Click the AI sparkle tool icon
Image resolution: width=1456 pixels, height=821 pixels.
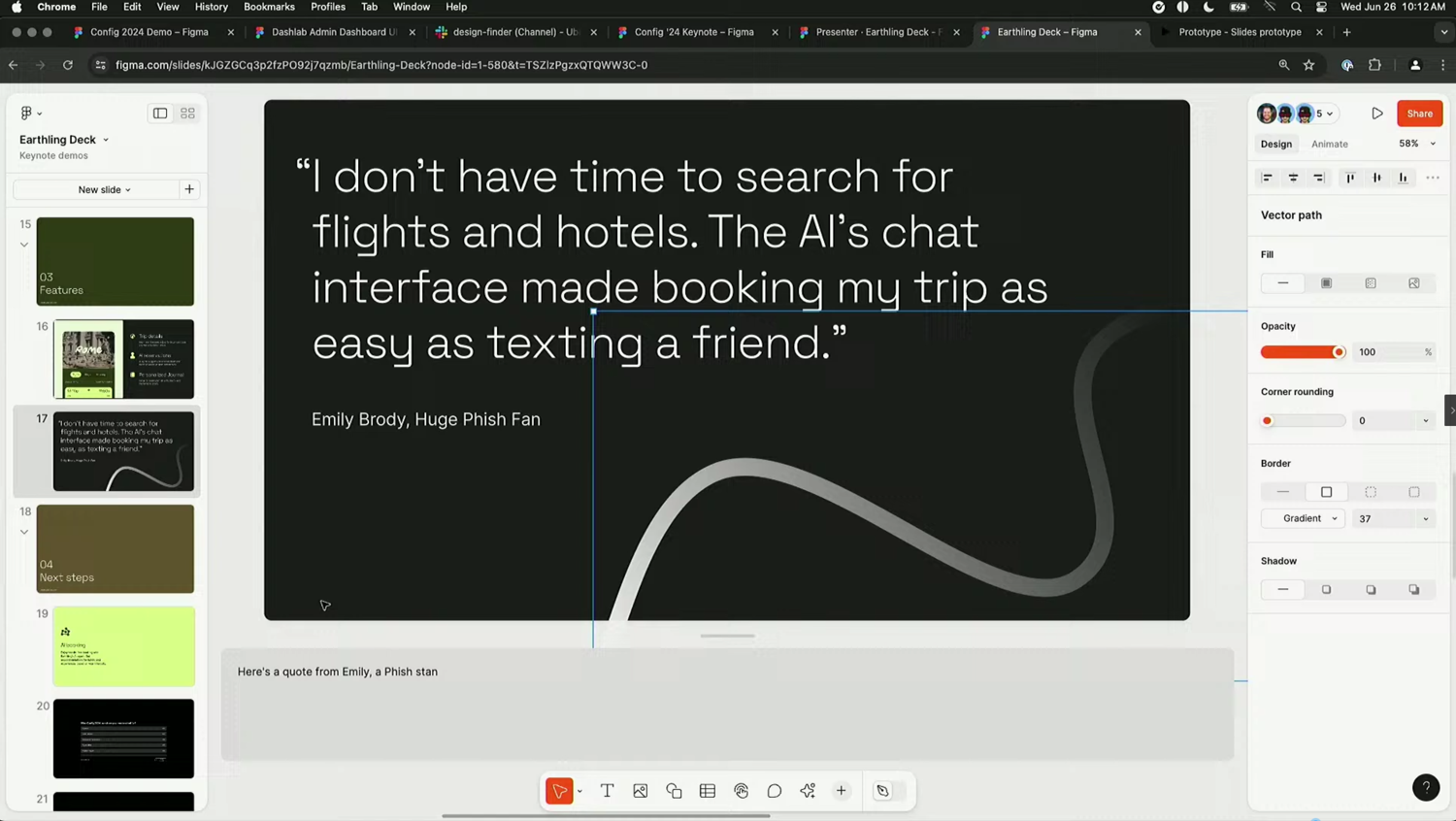808,791
